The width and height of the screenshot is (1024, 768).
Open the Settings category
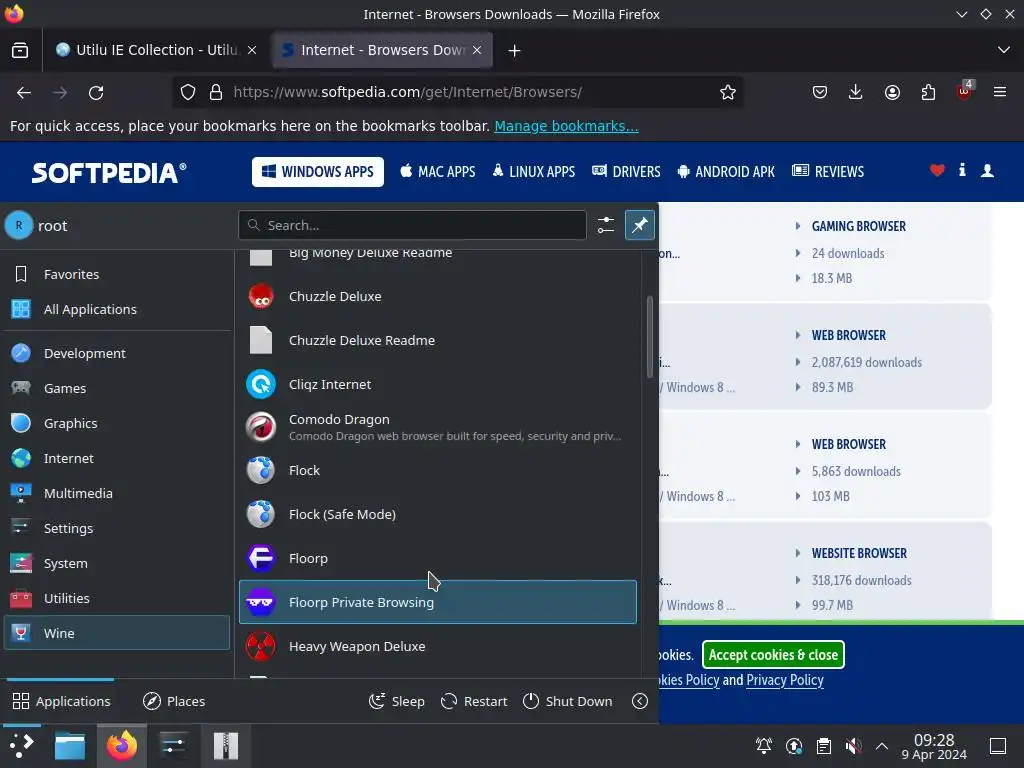tap(117, 528)
